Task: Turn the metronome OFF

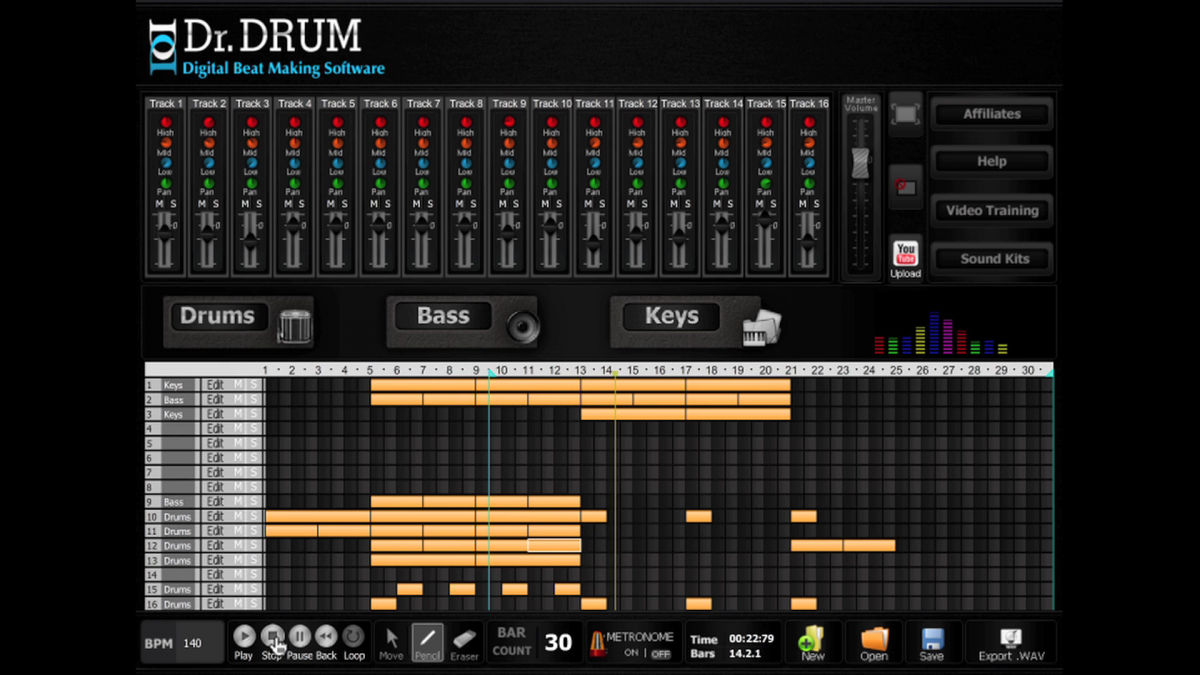Action: (x=660, y=653)
